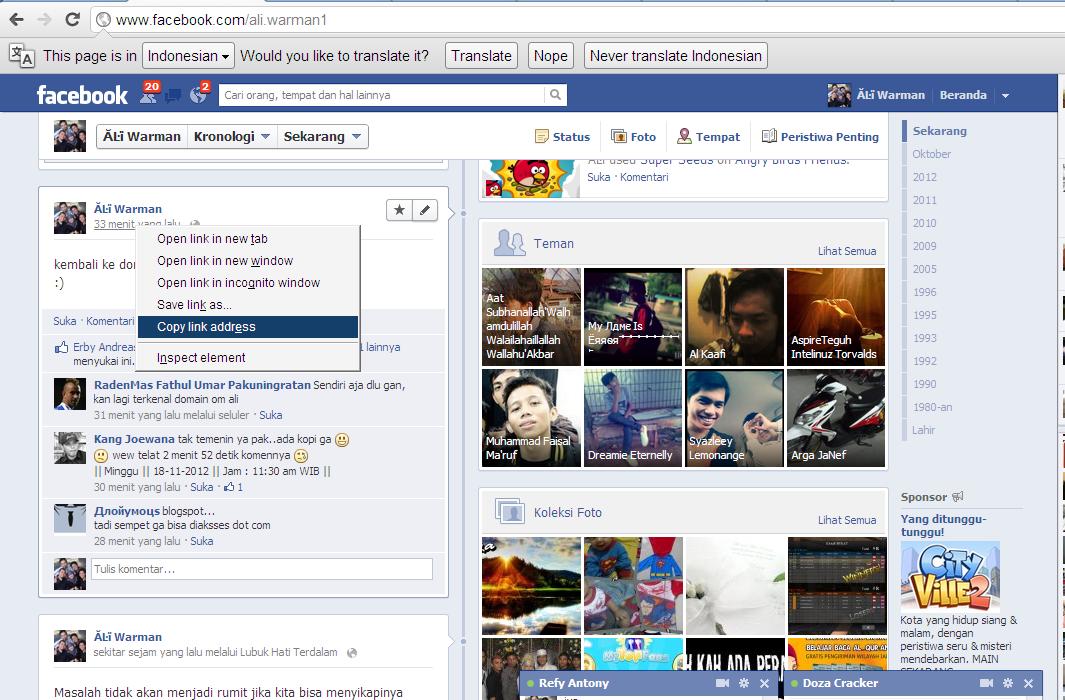Click the Translate button

[x=482, y=56]
